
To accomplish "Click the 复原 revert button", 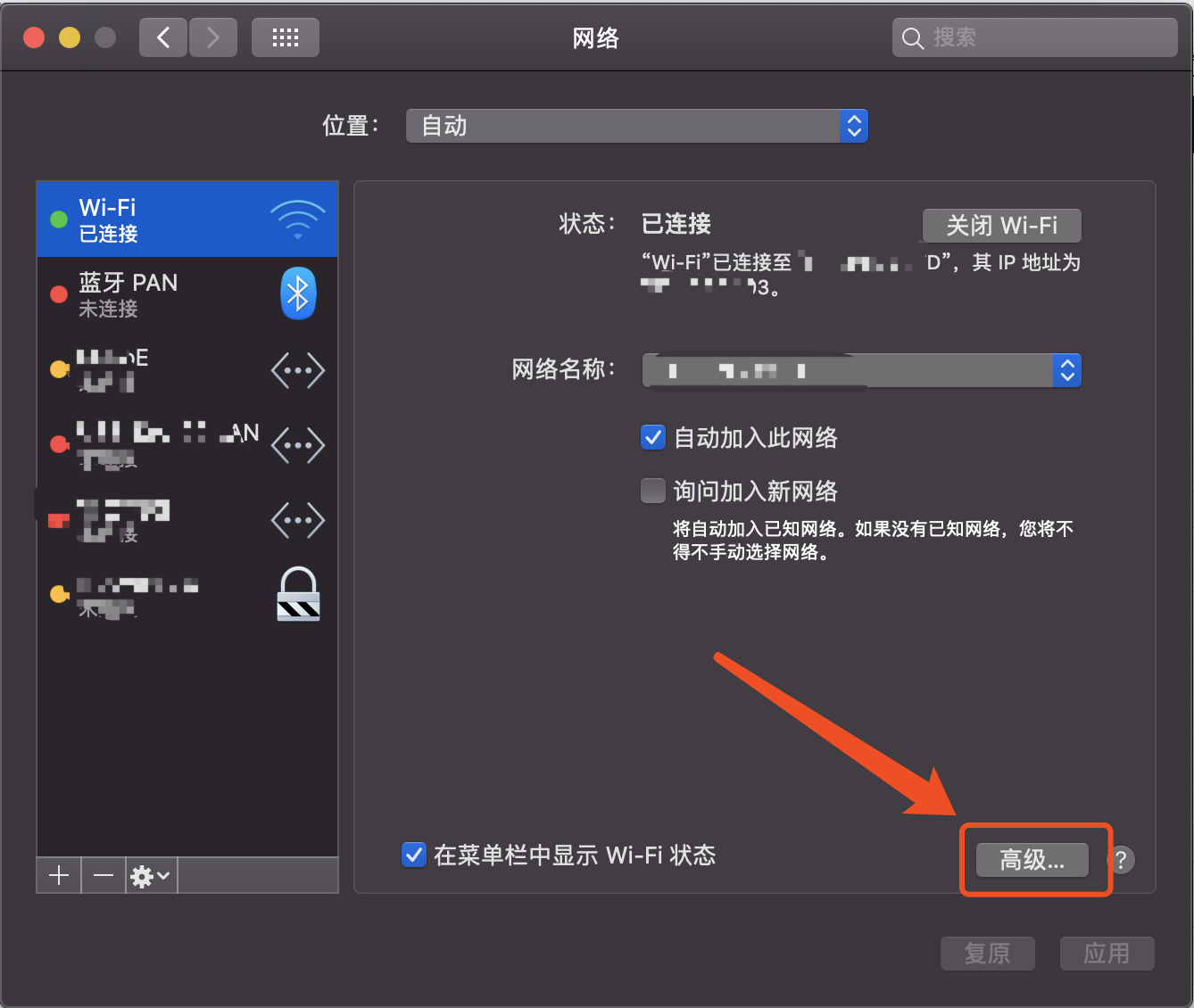I will point(987,954).
